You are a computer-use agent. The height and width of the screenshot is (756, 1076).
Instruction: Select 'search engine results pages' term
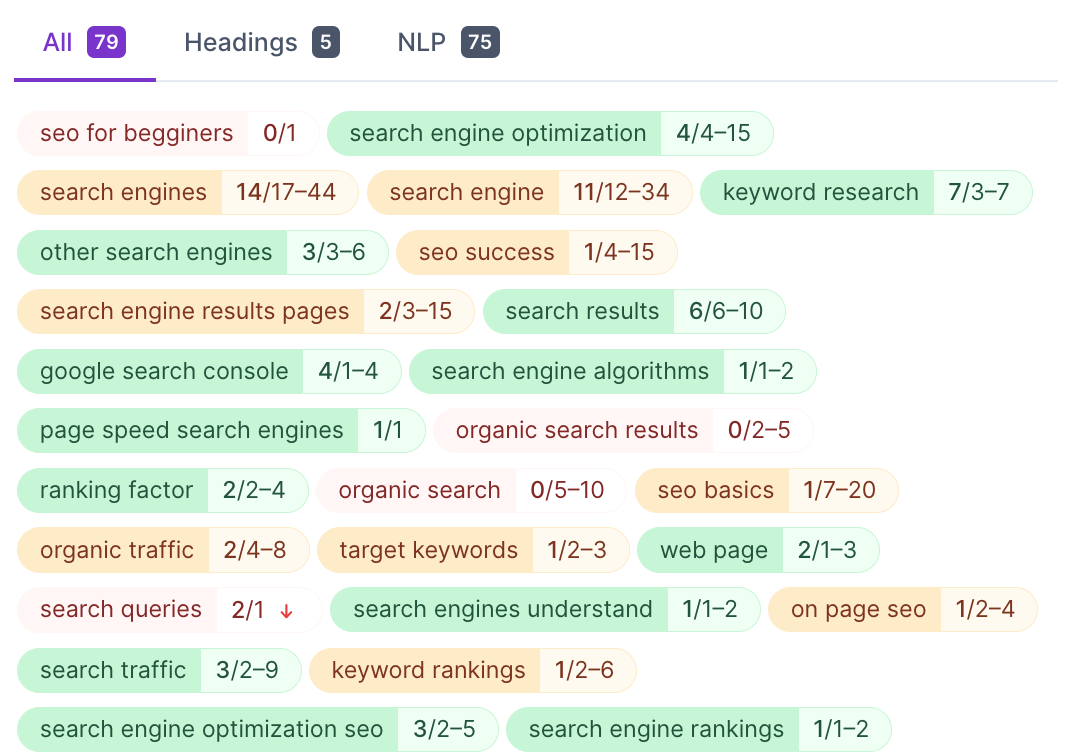194,312
